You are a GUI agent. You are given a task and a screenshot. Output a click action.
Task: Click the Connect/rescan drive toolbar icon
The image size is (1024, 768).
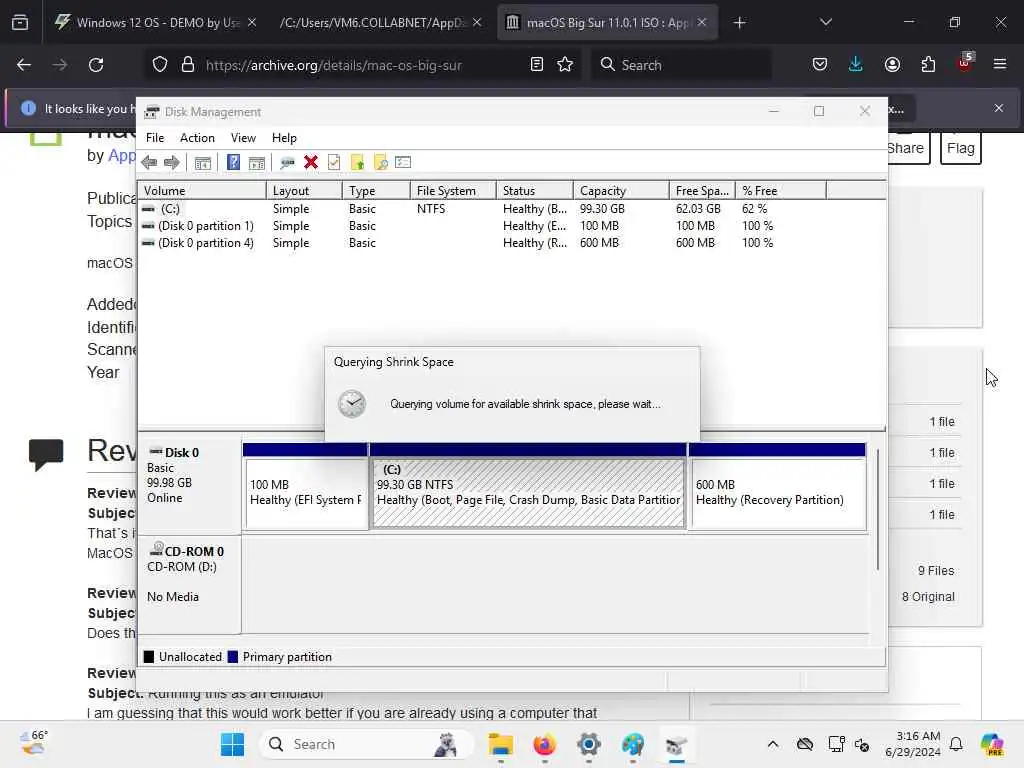(x=287, y=163)
